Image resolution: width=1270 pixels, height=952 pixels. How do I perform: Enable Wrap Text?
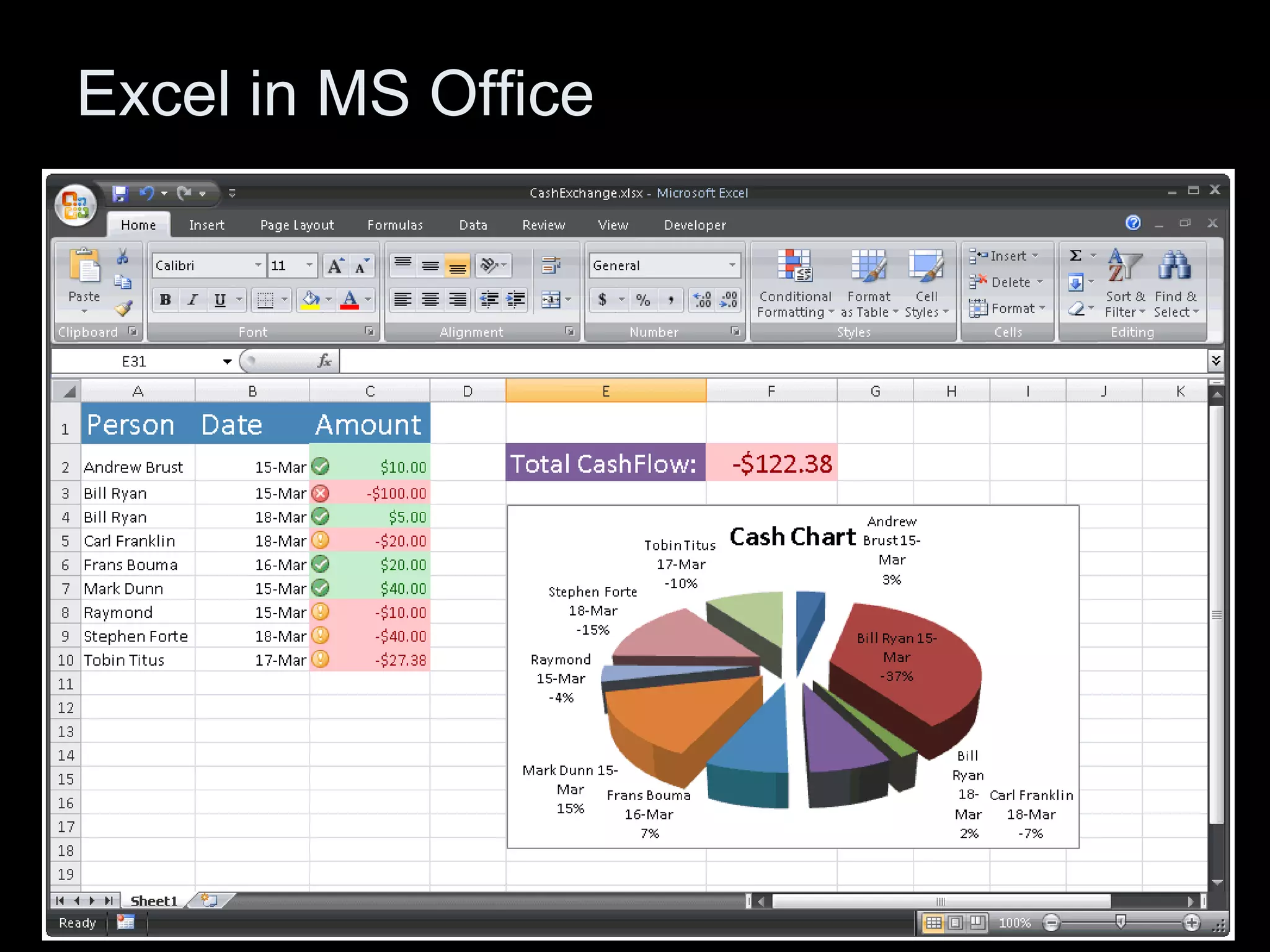(x=551, y=266)
